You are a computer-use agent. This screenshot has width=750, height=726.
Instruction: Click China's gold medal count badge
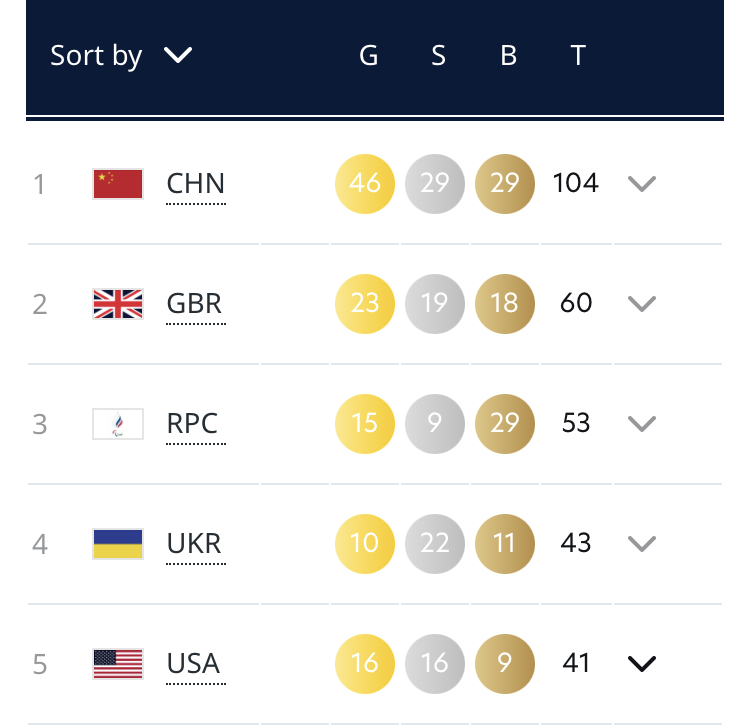[365, 184]
